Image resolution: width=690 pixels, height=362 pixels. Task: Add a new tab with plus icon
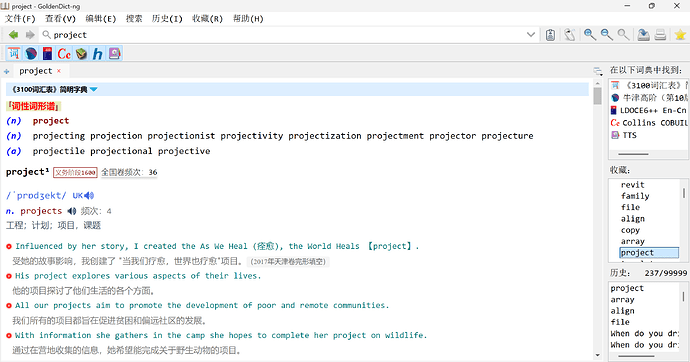(7, 71)
